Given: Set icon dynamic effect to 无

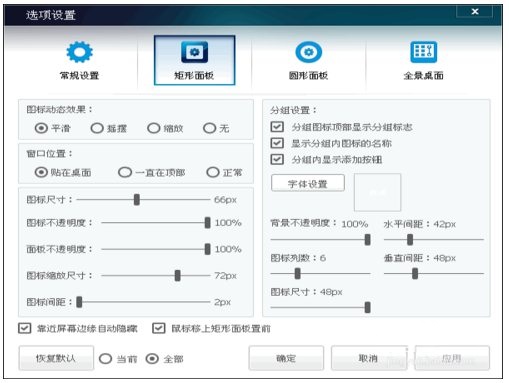Looking at the screenshot, I should coord(210,128).
